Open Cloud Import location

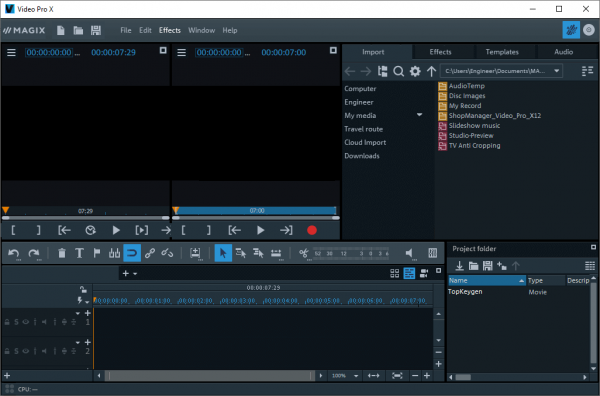pyautogui.click(x=365, y=142)
